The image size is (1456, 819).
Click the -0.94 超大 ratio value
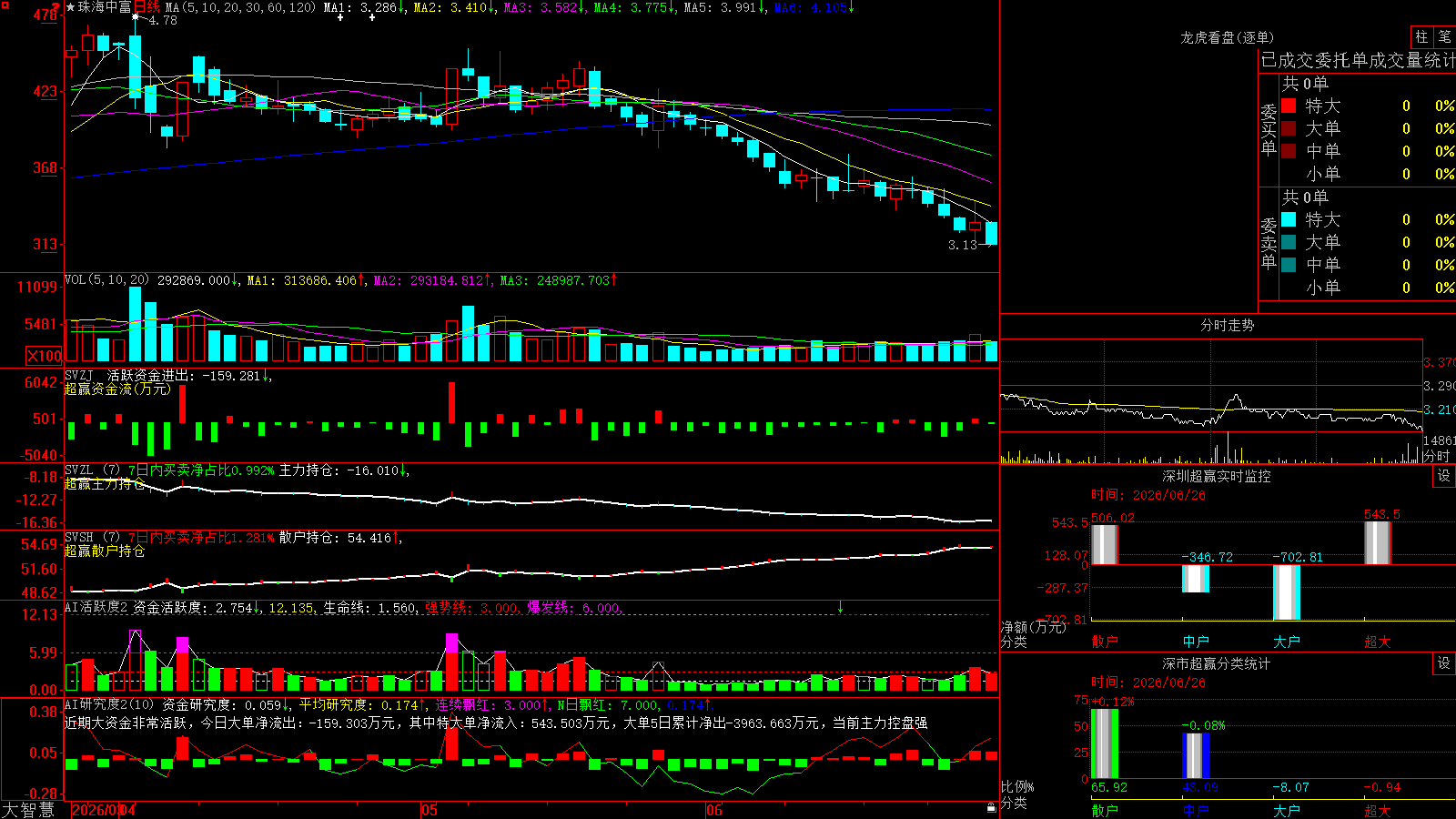[1381, 787]
